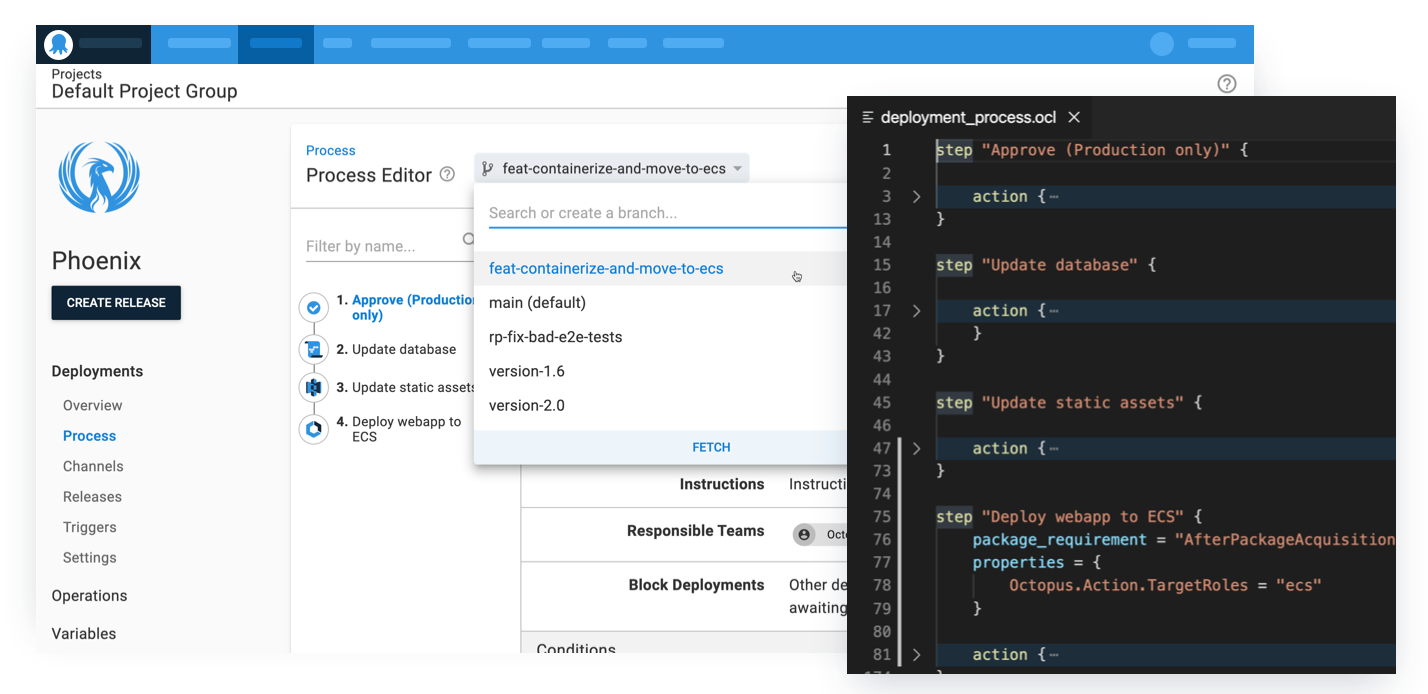This screenshot has height=694, width=1428.
Task: Expand folded action block on line 81
Action: coord(916,655)
